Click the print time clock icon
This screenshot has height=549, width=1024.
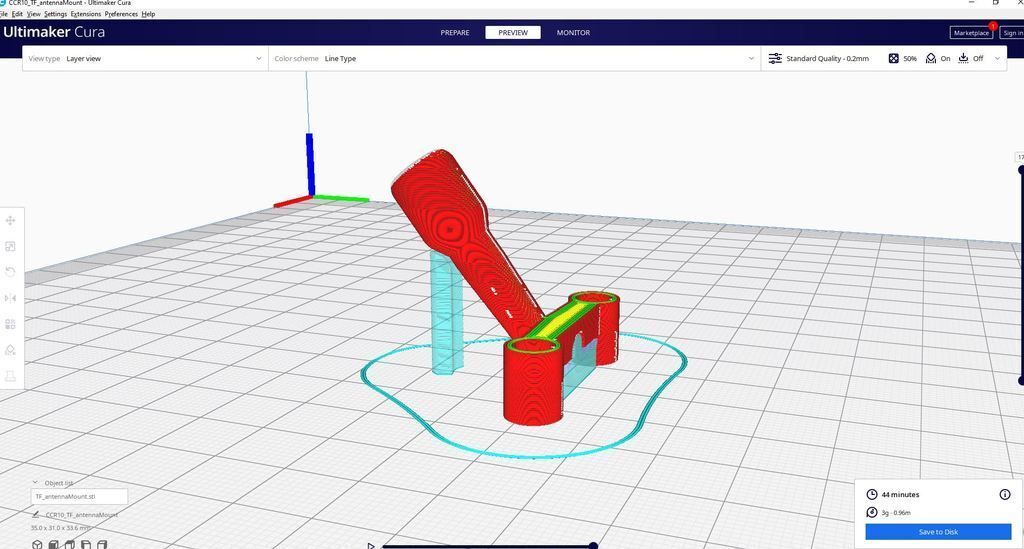[x=872, y=495]
